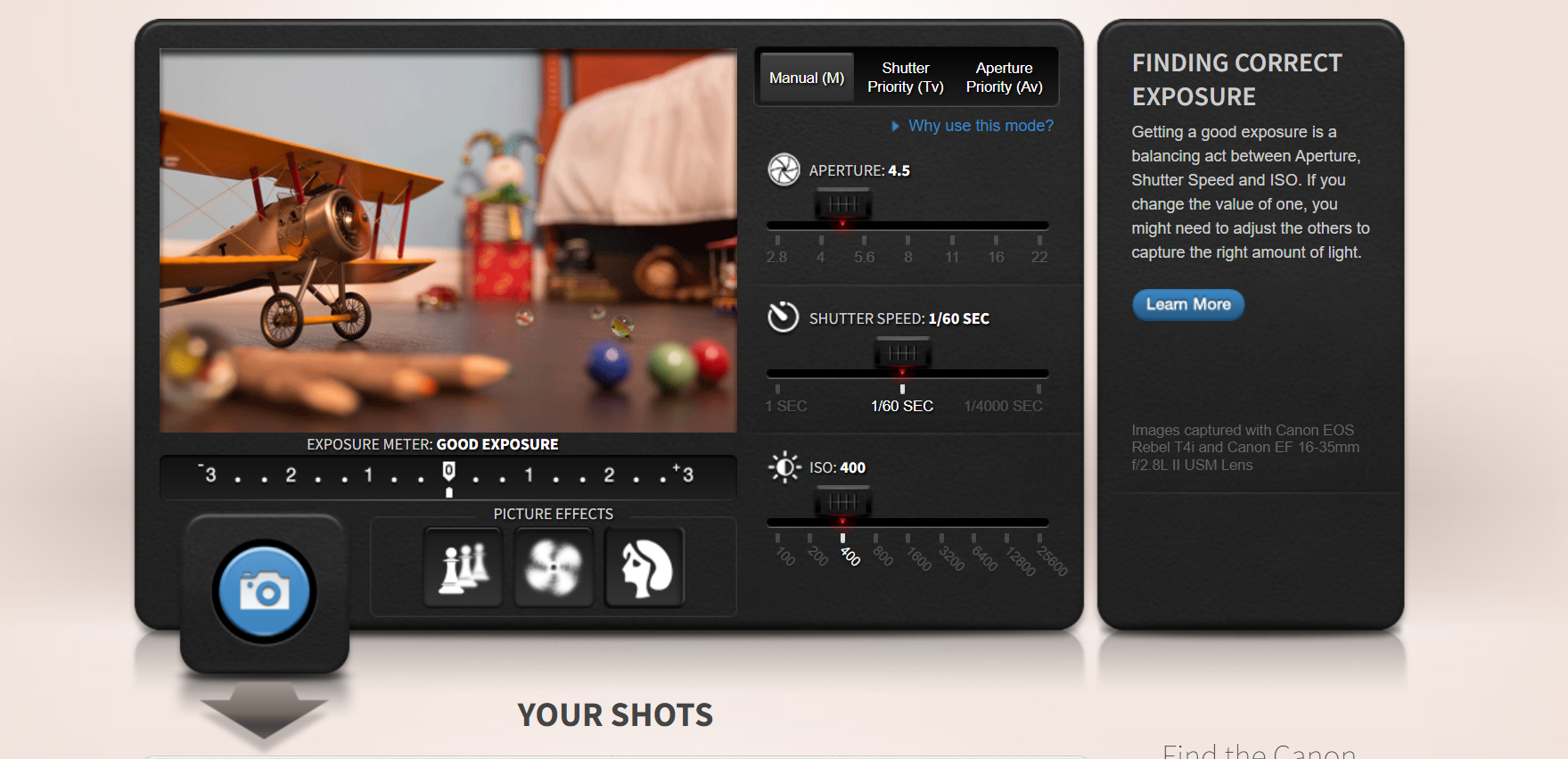The height and width of the screenshot is (759, 1568).
Task: Switch to Manual (M) mode
Action: coord(807,78)
